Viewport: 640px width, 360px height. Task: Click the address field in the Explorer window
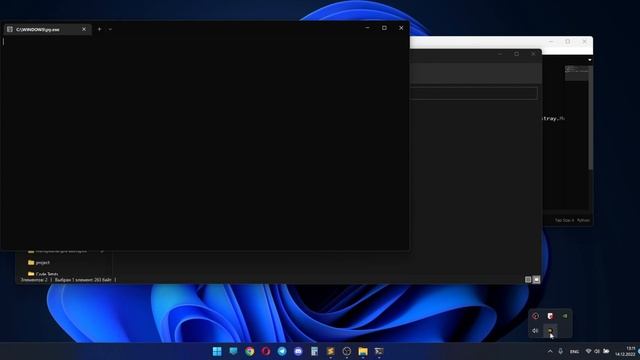click(x=473, y=93)
